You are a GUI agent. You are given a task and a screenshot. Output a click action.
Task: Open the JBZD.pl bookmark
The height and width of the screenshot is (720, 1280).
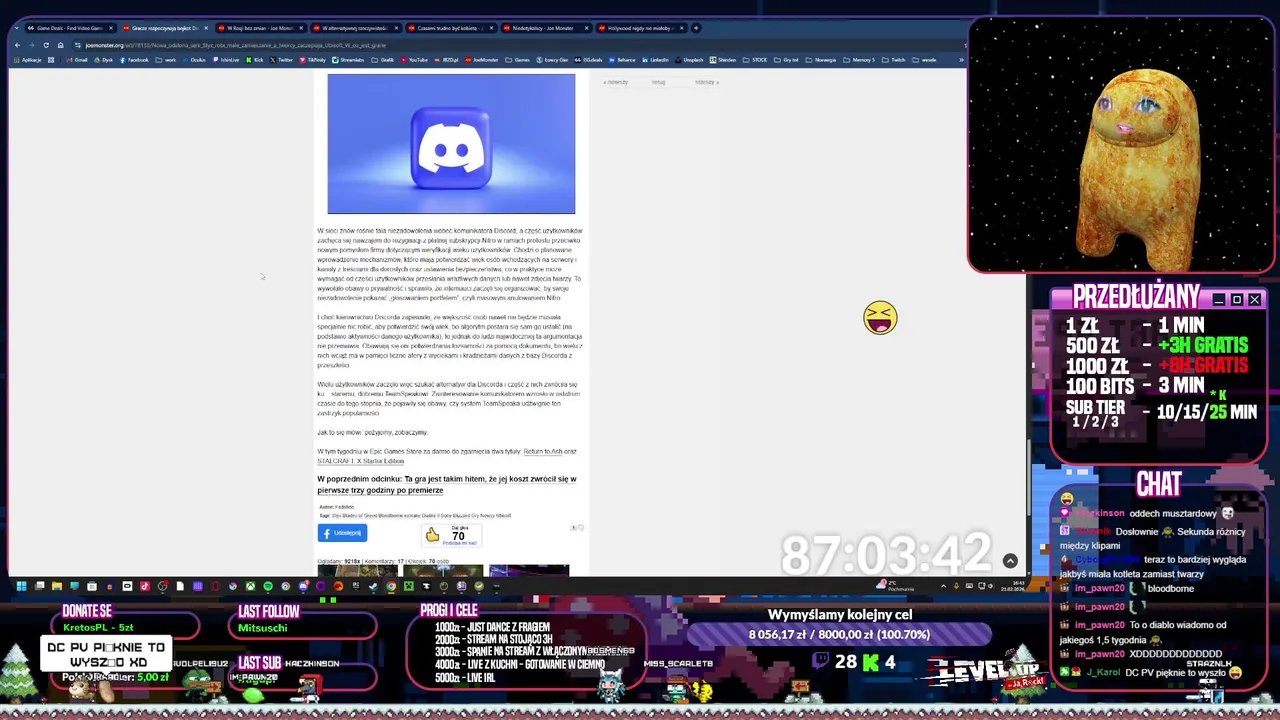pos(445,60)
